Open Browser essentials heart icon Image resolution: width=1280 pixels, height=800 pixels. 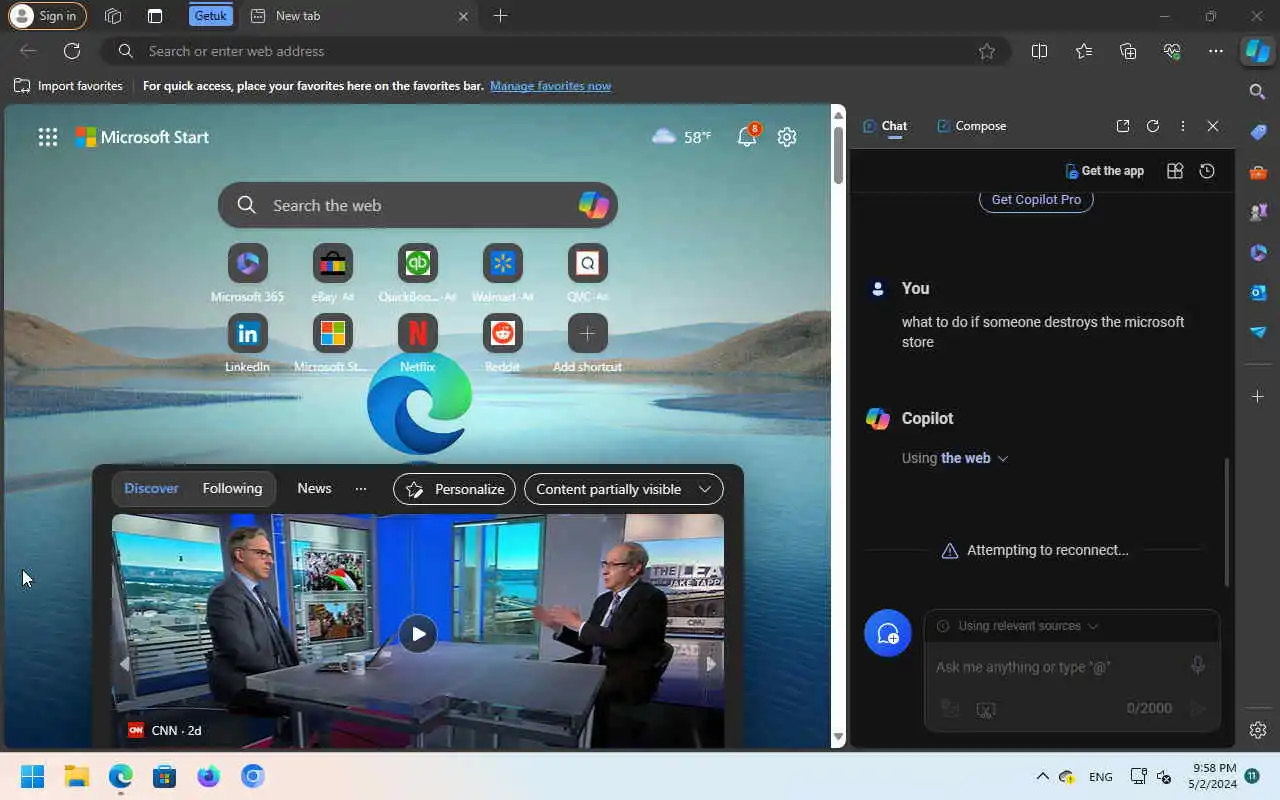(1172, 51)
